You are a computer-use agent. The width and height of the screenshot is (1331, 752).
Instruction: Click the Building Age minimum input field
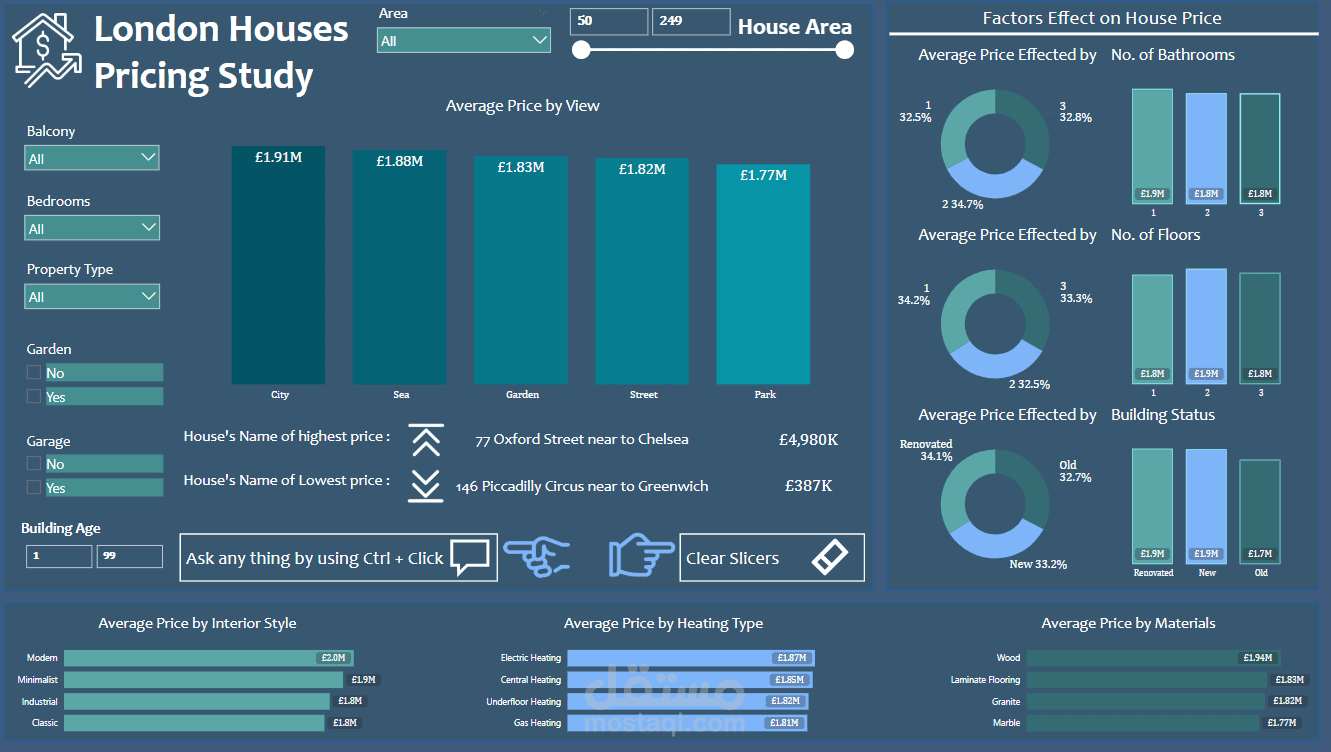tap(58, 555)
